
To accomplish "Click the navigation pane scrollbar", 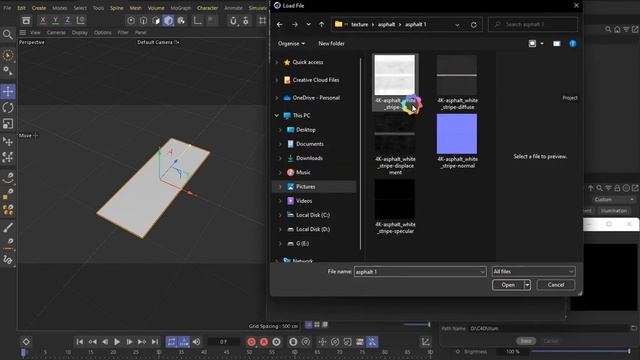I will coord(360,154).
